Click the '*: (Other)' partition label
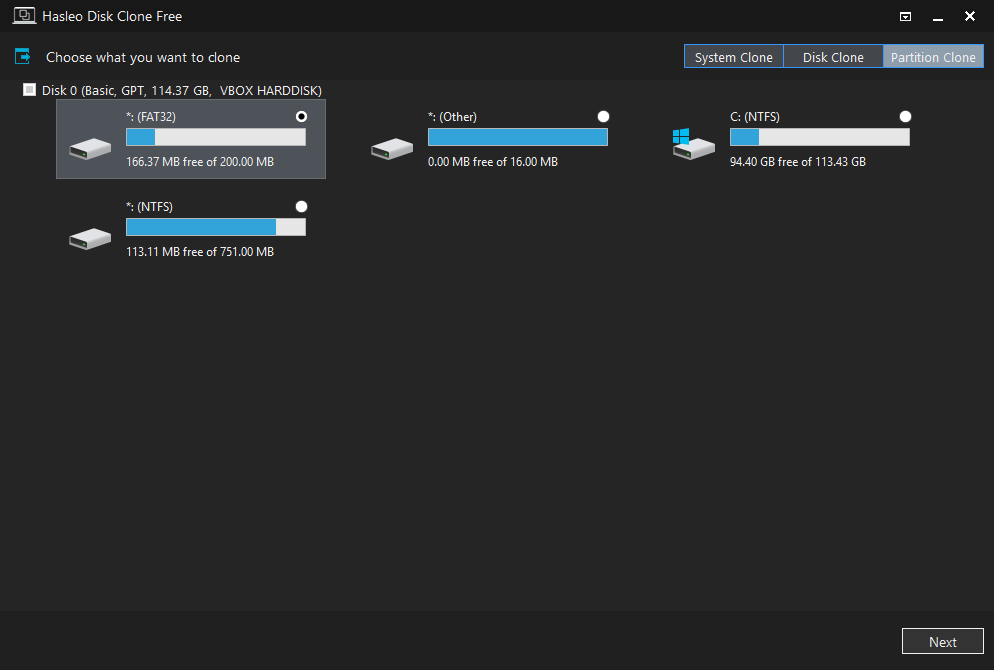Screen dimensions: 994x670 point(452,117)
